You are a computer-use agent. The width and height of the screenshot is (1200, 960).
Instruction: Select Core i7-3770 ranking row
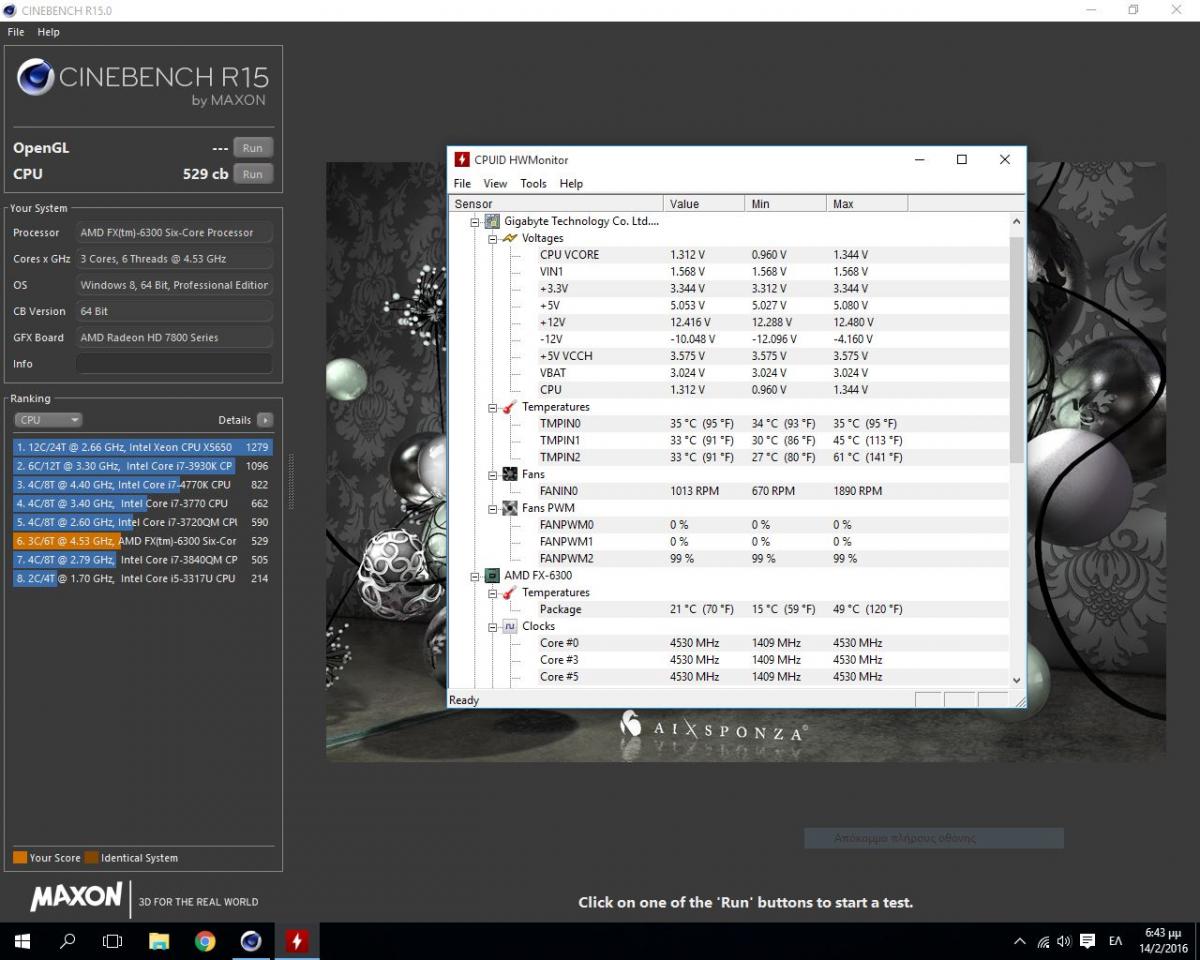(x=142, y=503)
